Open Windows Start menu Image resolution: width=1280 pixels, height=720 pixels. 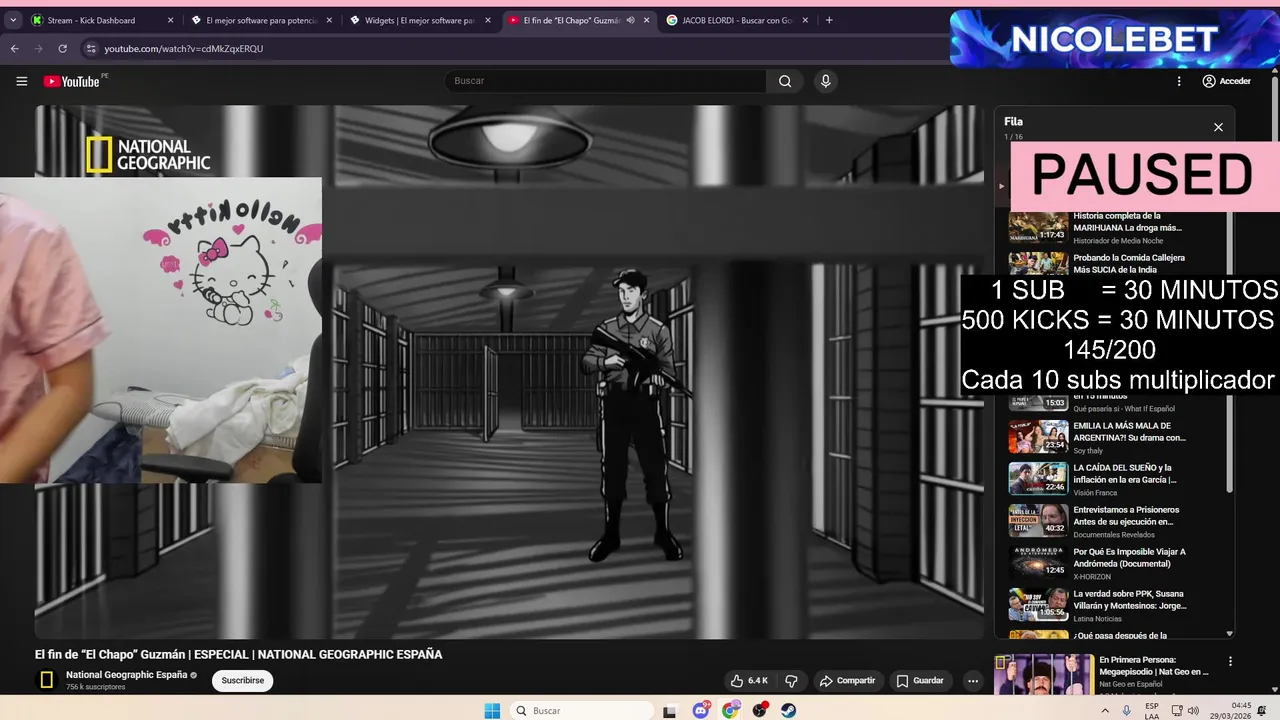point(492,711)
